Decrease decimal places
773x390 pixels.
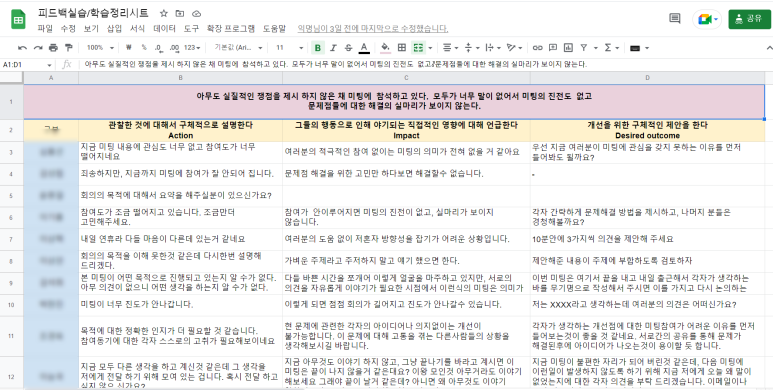pos(158,48)
